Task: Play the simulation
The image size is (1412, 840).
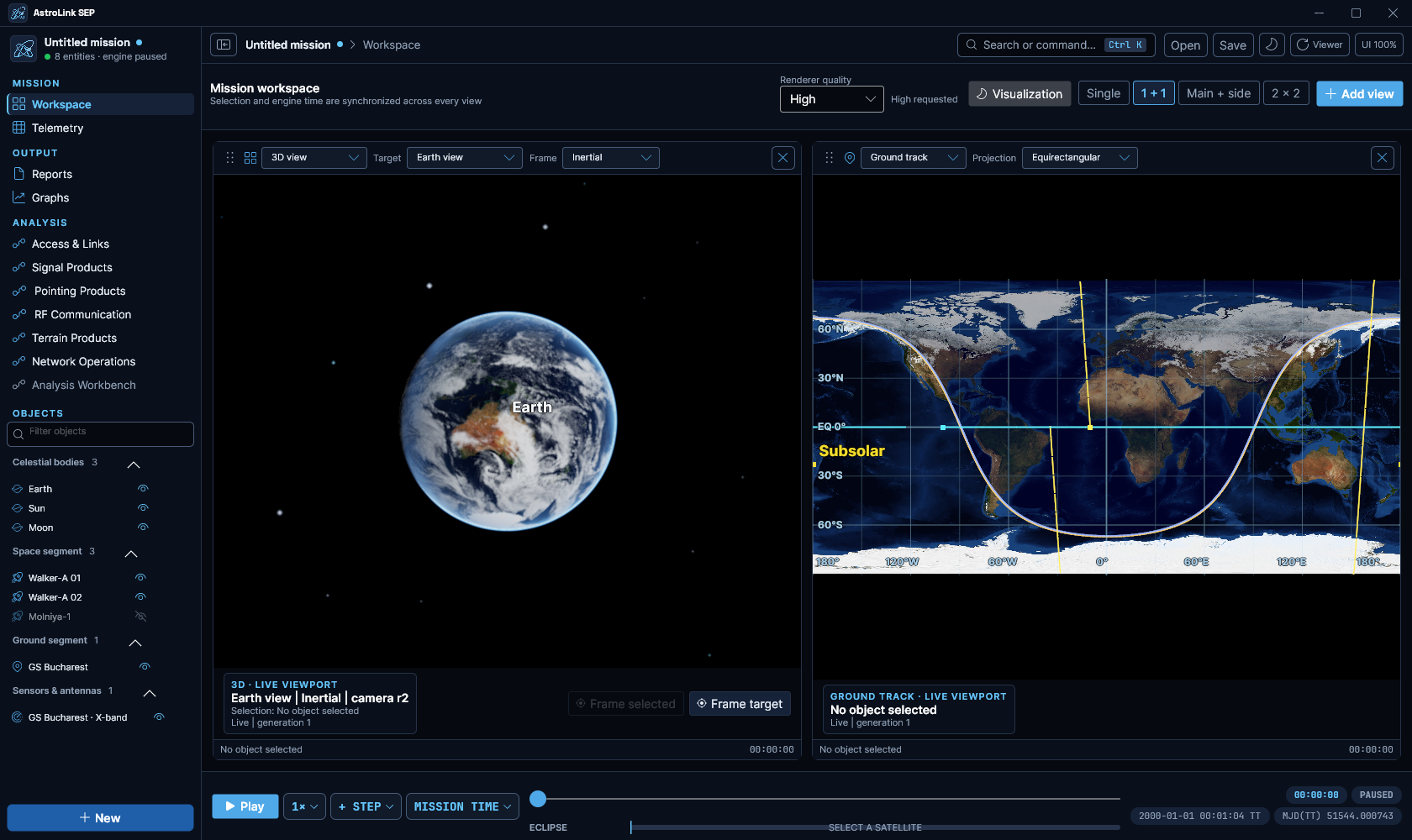Action: 245,806
